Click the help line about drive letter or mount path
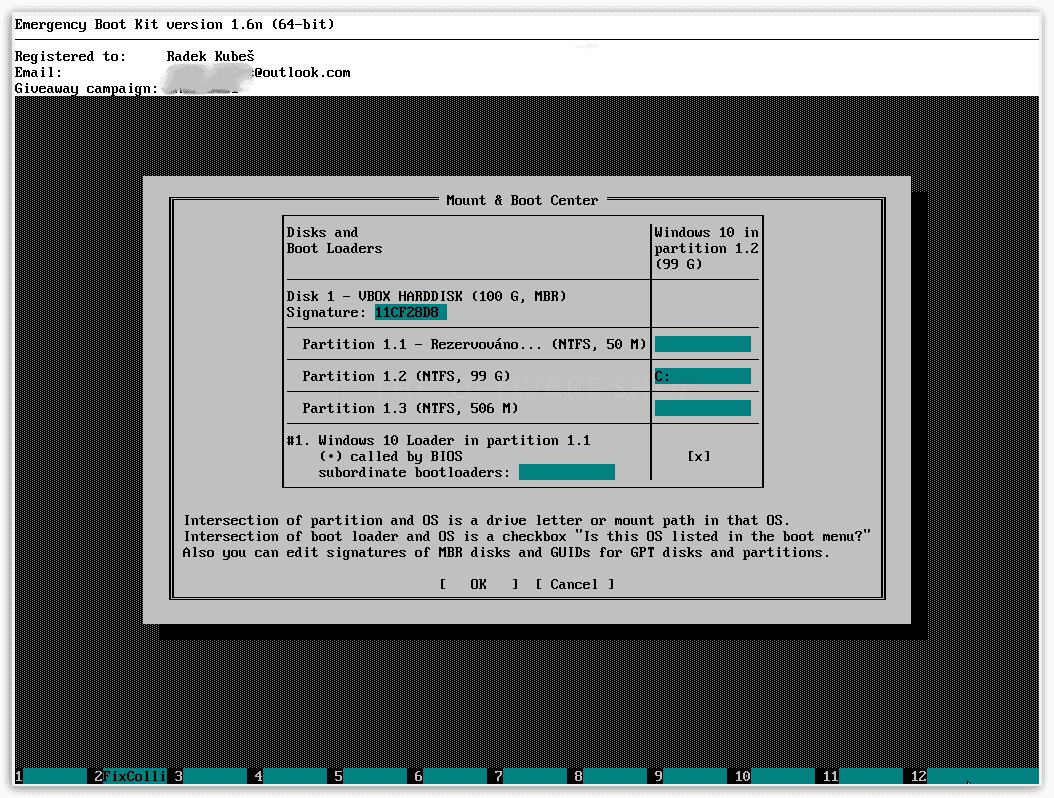The height and width of the screenshot is (798, 1054). pos(487,520)
